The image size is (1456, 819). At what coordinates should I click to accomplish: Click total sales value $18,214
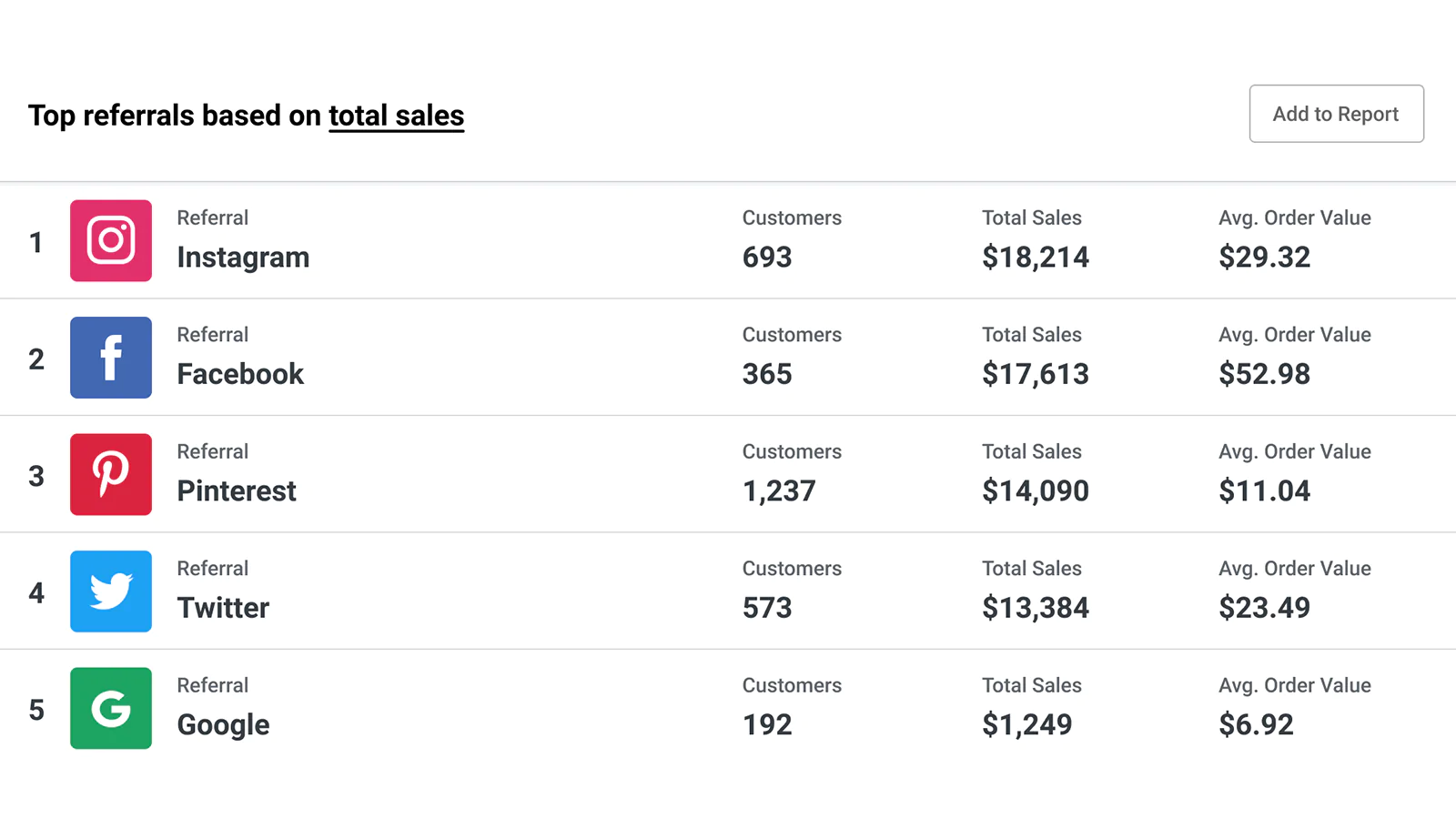tap(1036, 258)
